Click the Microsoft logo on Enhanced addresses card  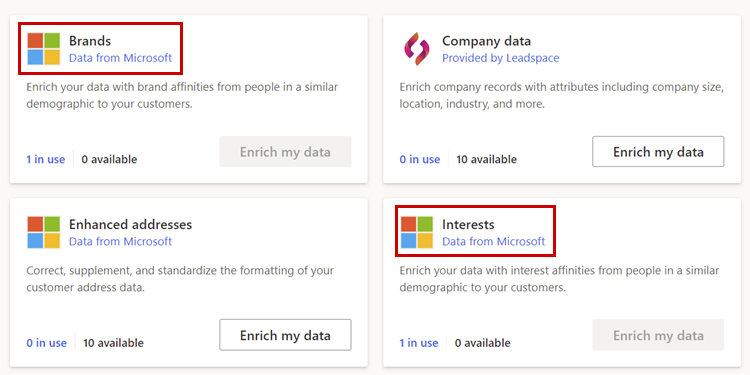44,232
